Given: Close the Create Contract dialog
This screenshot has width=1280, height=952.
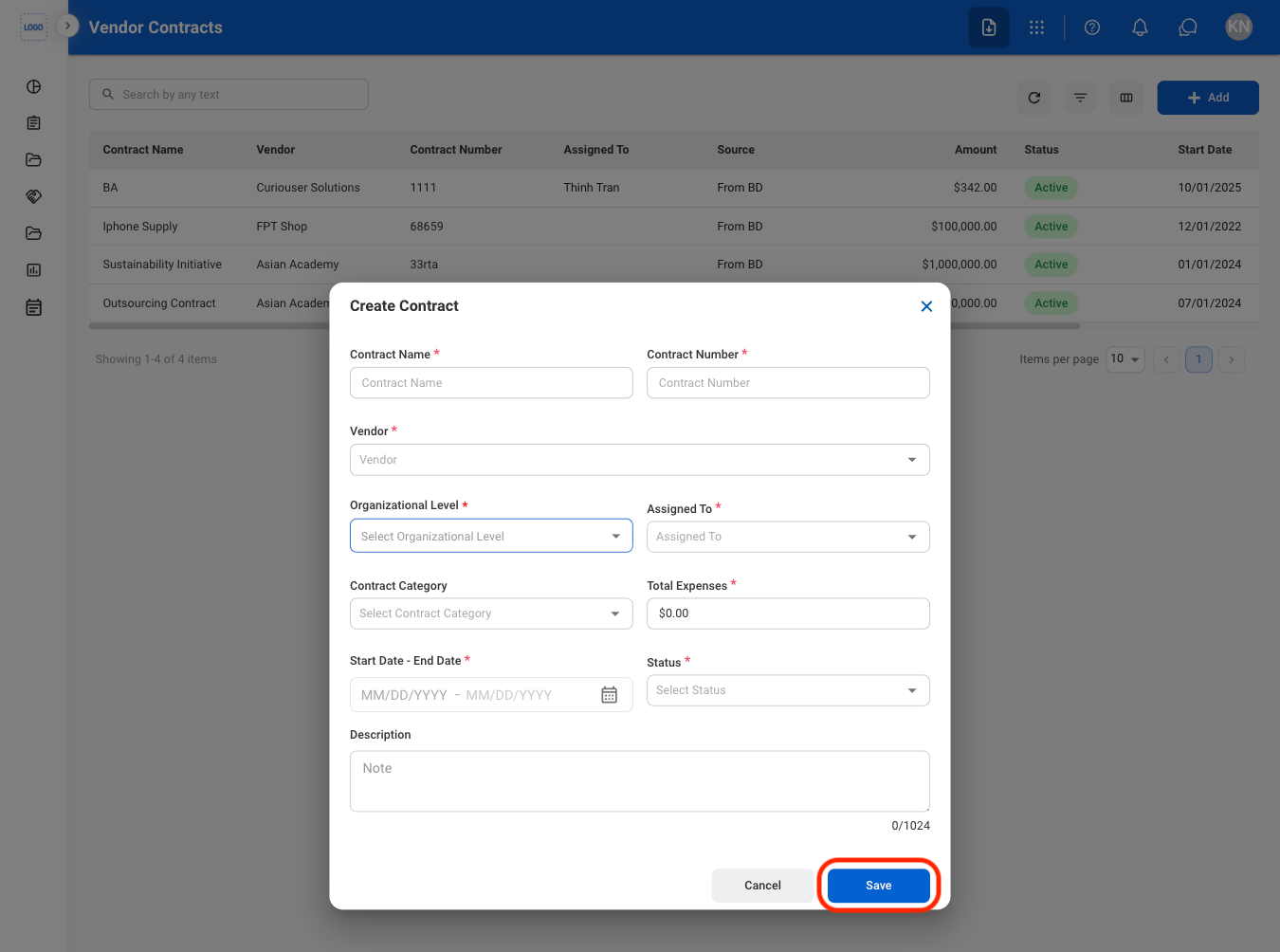Looking at the screenshot, I should point(926,306).
